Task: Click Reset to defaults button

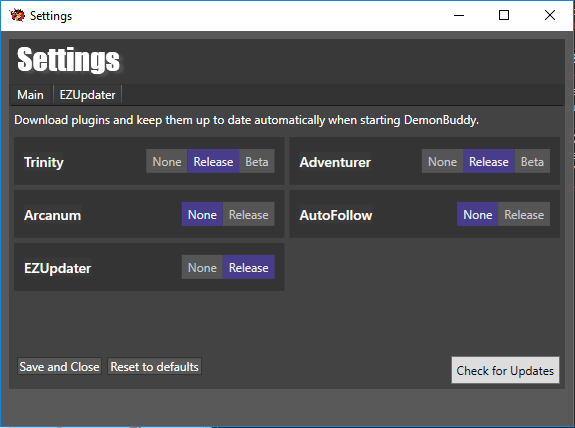Action: pyautogui.click(x=154, y=366)
